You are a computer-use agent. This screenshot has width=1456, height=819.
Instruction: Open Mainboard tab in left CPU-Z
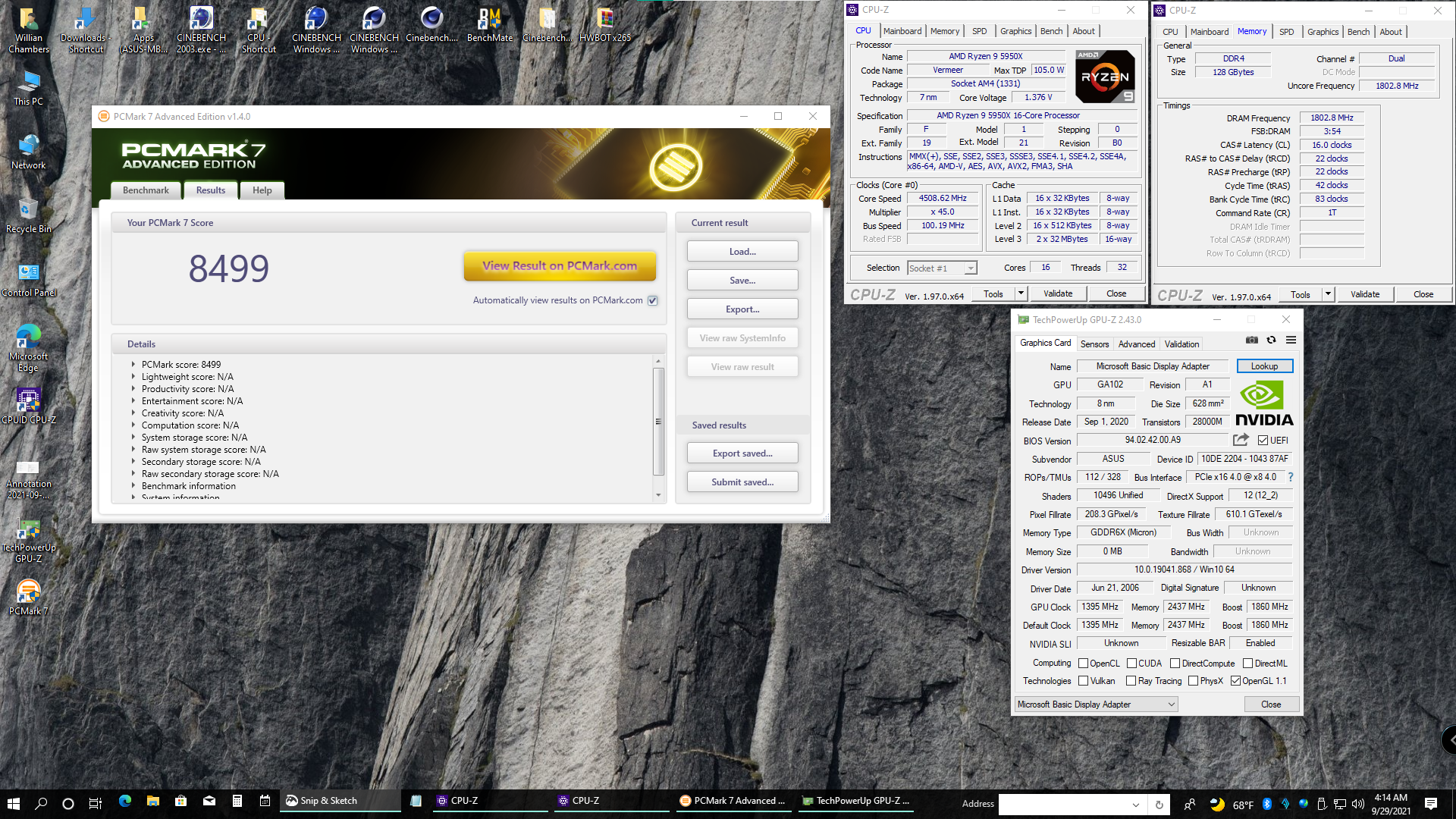(902, 31)
